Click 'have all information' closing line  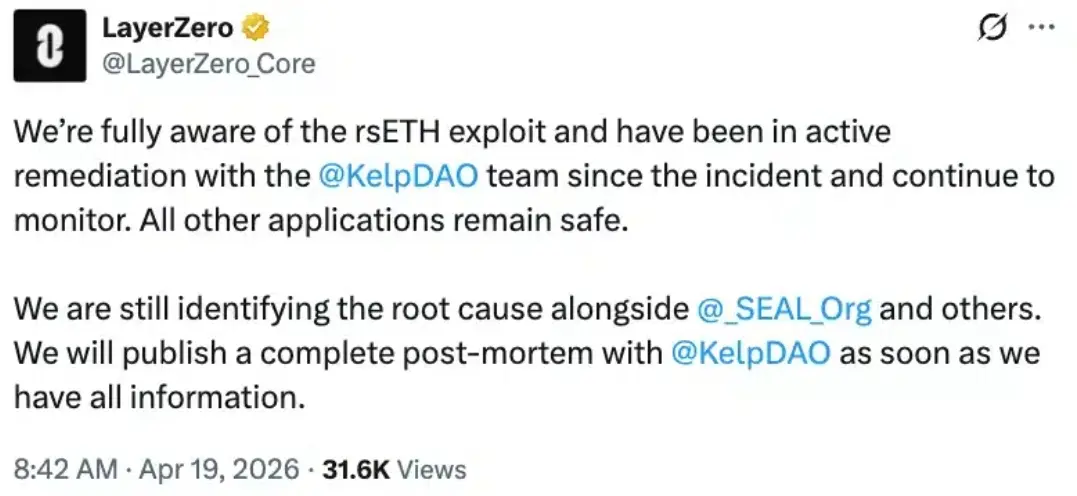(x=159, y=398)
